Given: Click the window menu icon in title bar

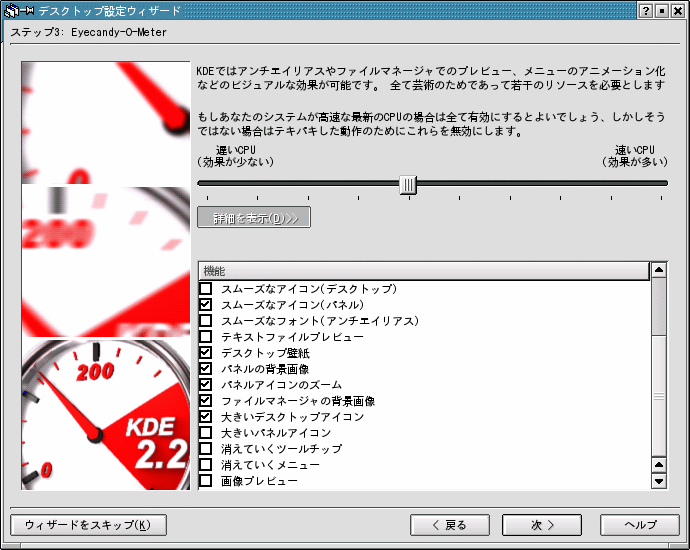Looking at the screenshot, I should point(11,11).
